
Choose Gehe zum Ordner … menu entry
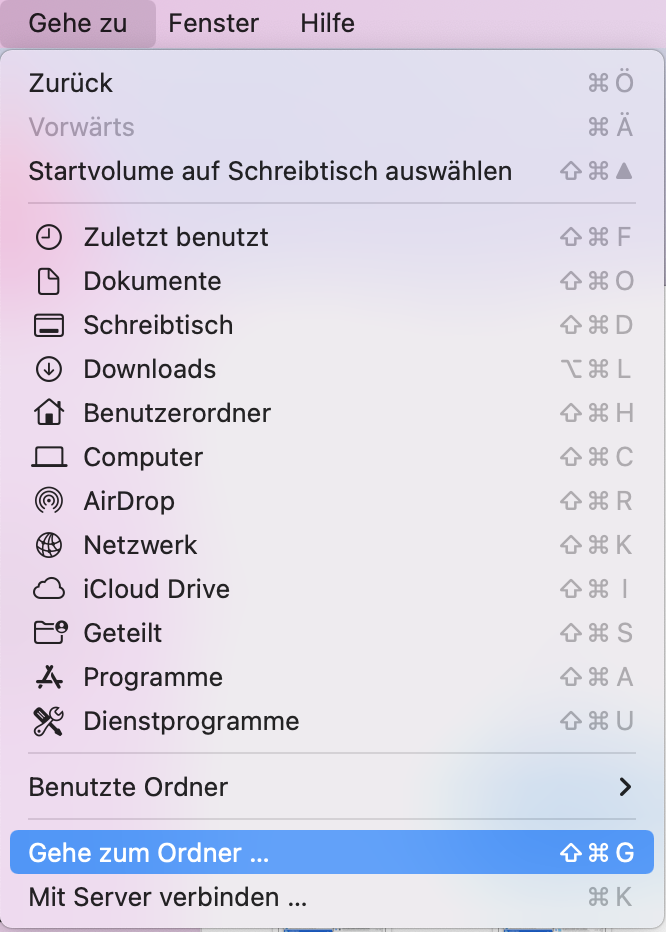click(x=149, y=853)
